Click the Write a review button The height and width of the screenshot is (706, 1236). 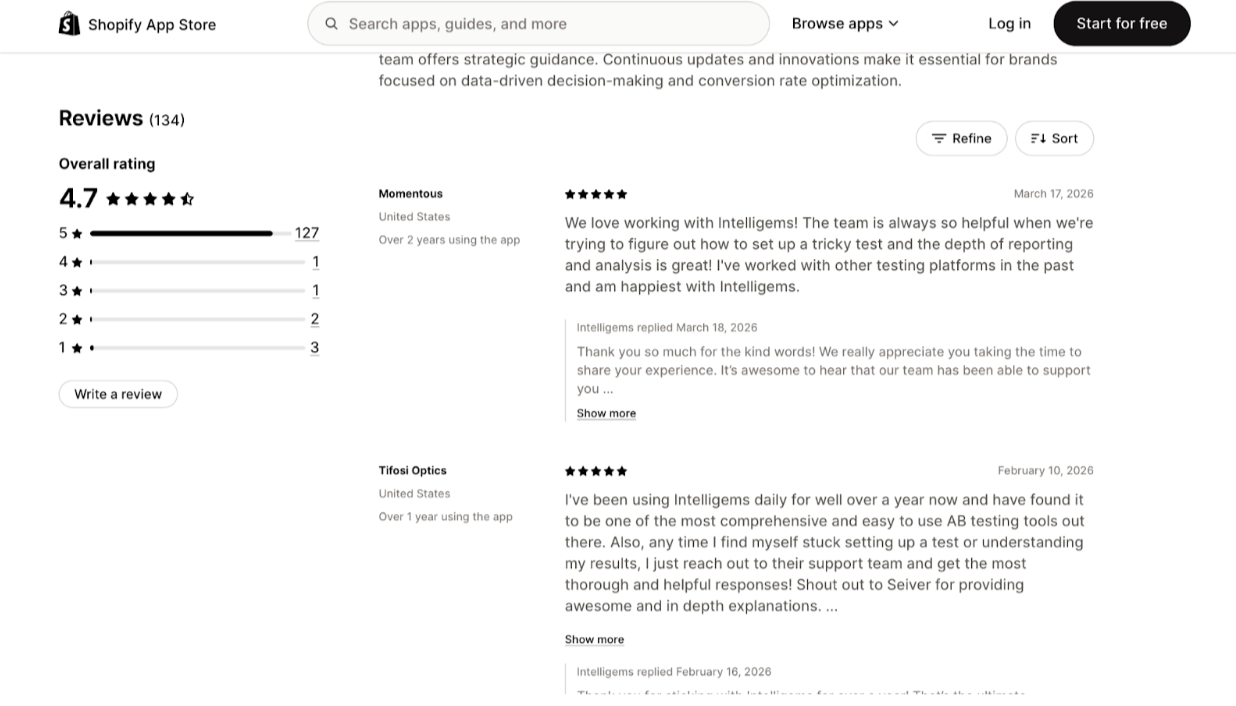(118, 394)
